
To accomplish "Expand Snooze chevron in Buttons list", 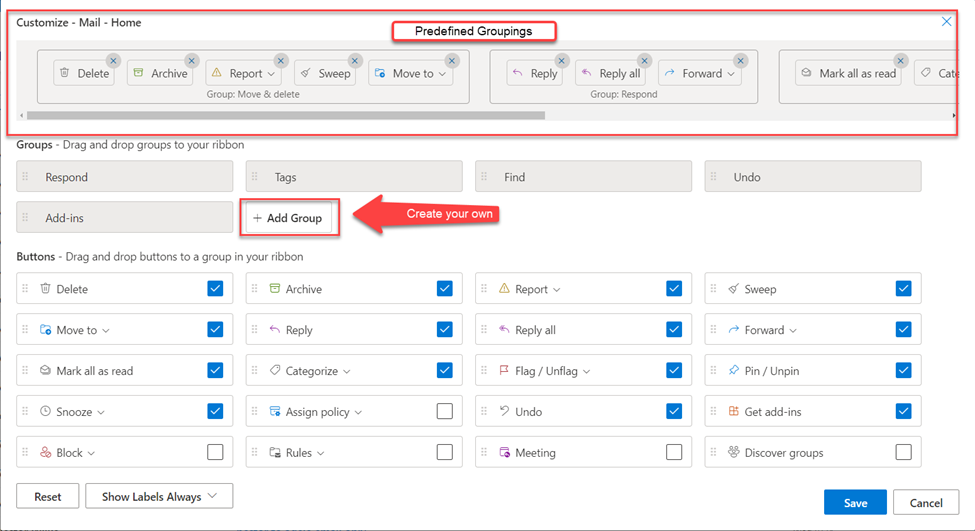I will pos(101,413).
